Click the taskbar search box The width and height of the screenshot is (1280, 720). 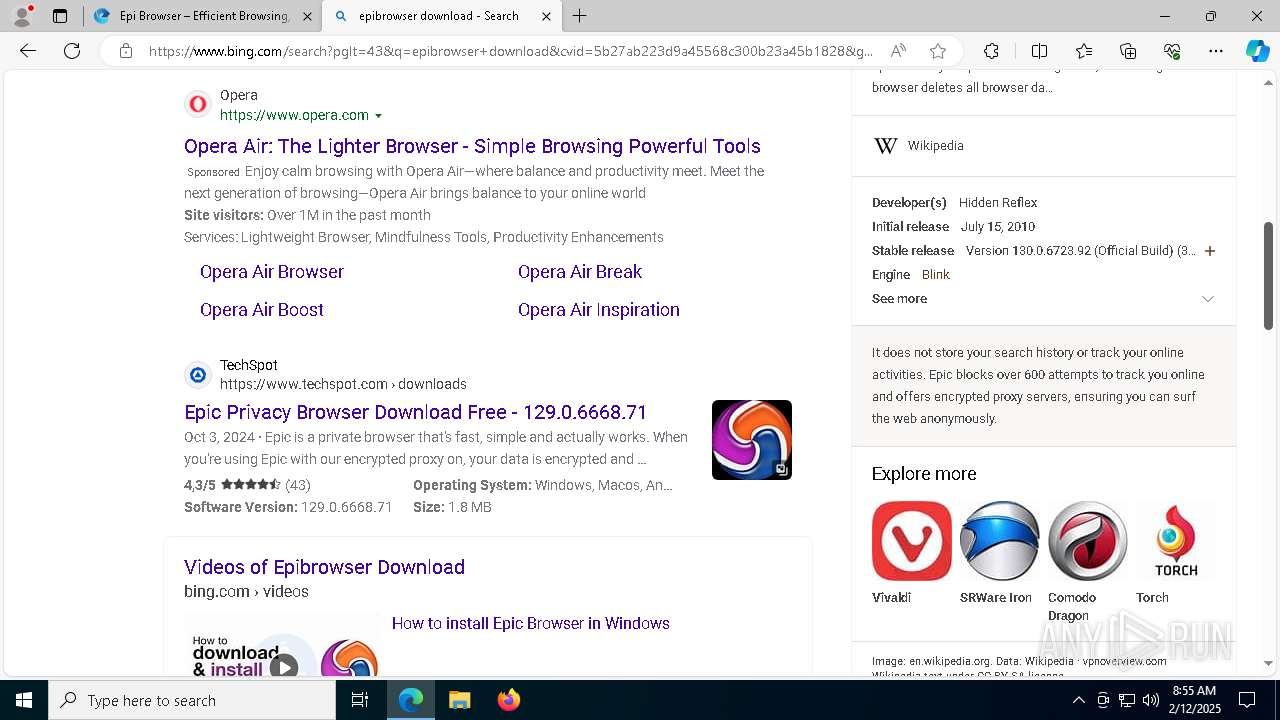[192, 700]
